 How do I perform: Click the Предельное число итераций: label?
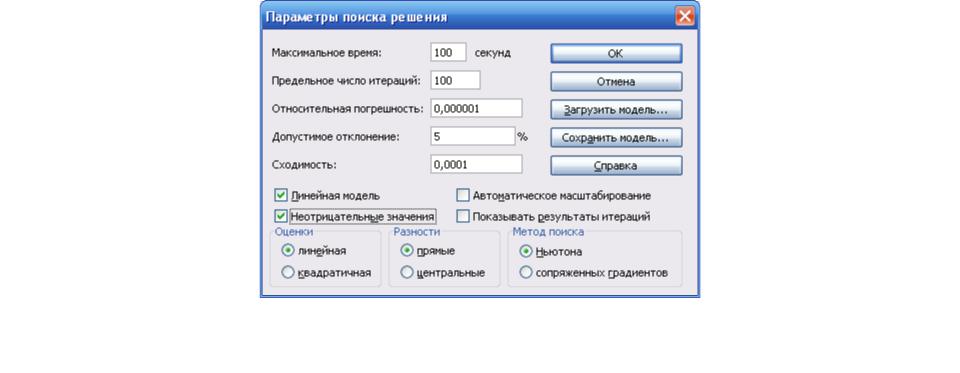pos(346,81)
